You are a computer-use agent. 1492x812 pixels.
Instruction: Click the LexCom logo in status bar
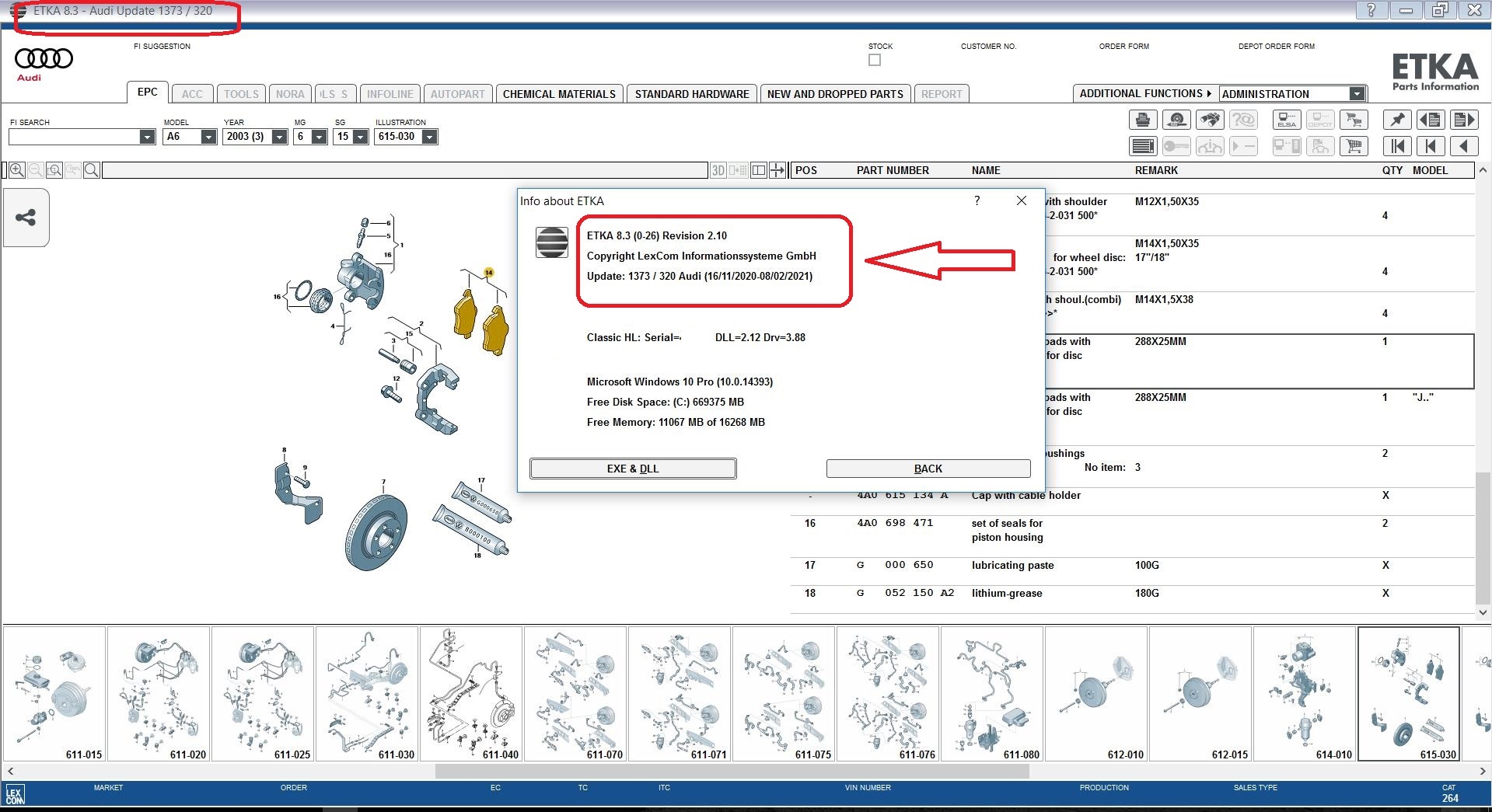click(15, 795)
